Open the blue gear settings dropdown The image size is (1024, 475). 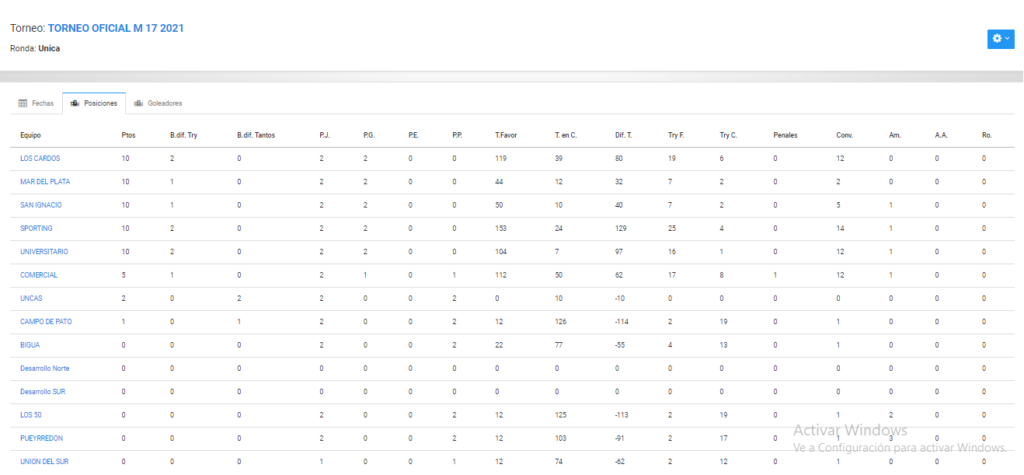pos(1000,39)
